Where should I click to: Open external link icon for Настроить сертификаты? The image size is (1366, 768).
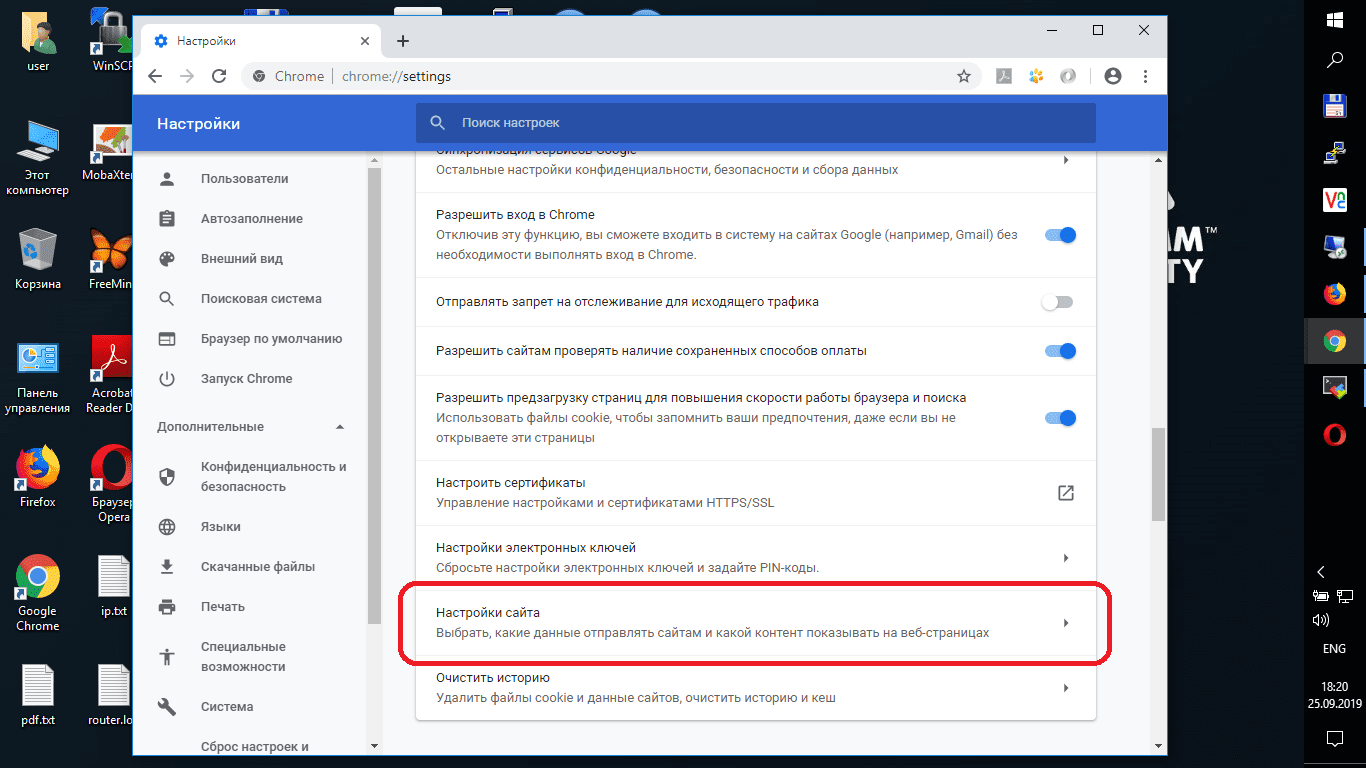tap(1066, 492)
